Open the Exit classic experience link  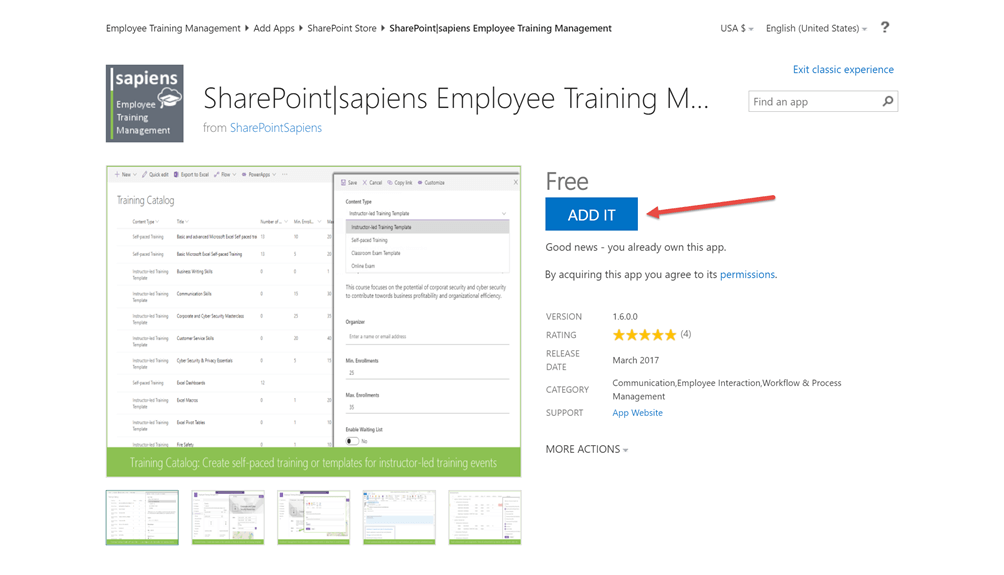[x=843, y=70]
